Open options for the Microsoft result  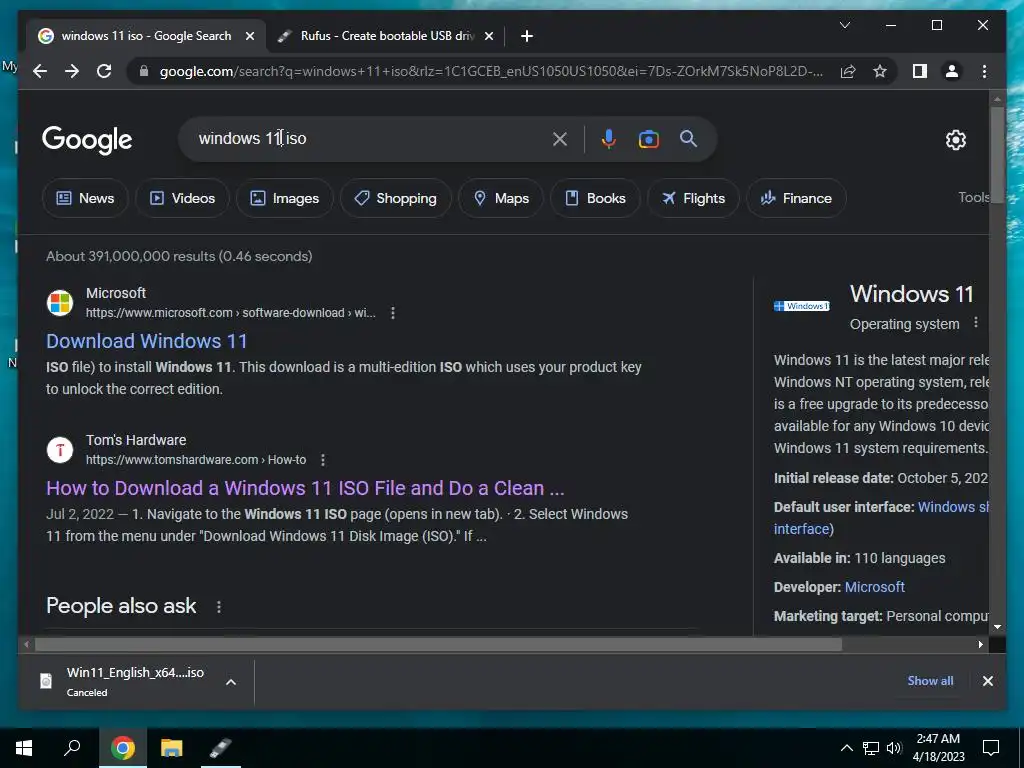[x=392, y=313]
